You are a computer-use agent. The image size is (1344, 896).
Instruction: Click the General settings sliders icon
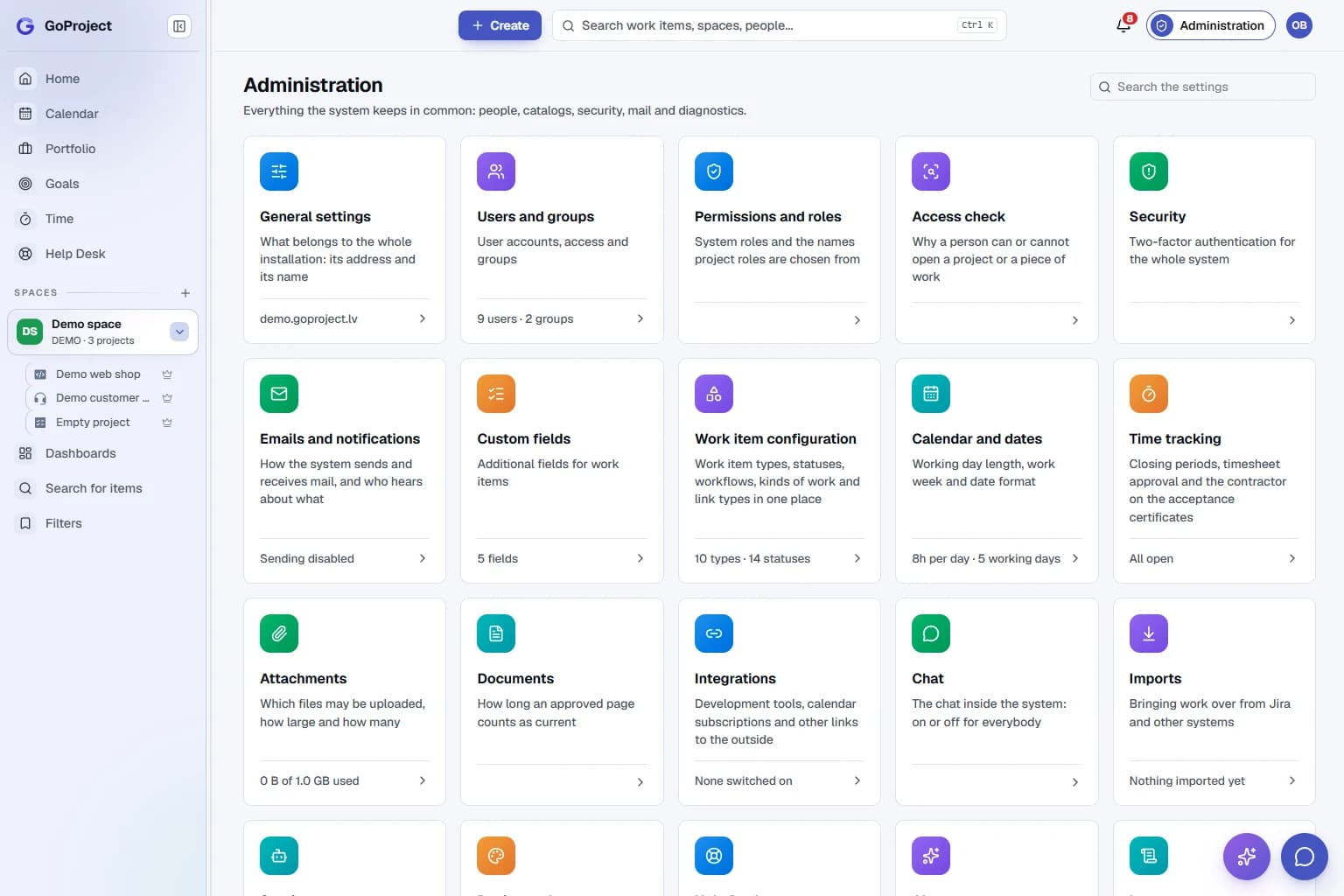(279, 171)
